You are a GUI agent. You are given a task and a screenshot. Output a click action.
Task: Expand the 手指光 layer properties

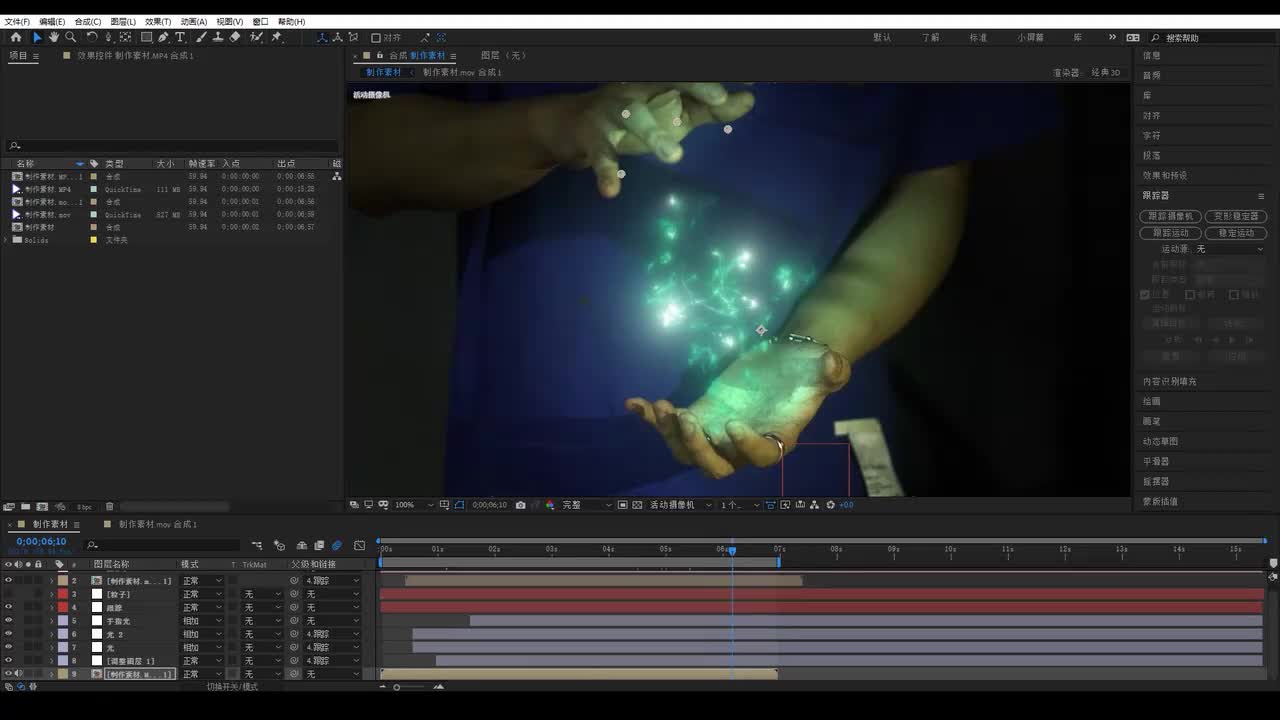click(x=51, y=621)
